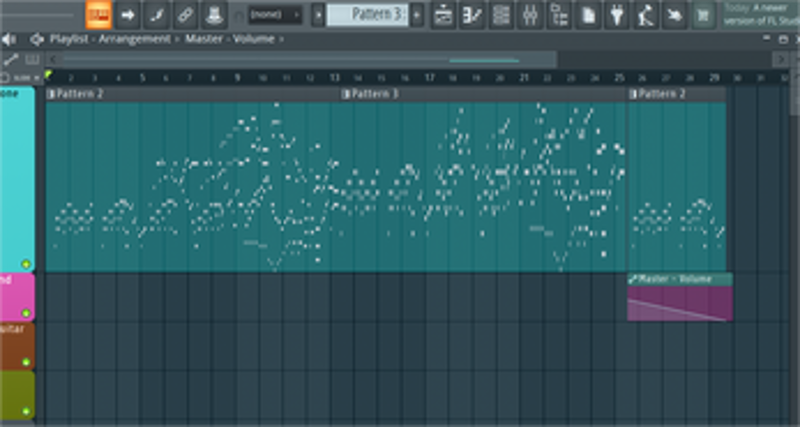
Task: Click the Playlist breadcrumb label
Action: [x=69, y=39]
